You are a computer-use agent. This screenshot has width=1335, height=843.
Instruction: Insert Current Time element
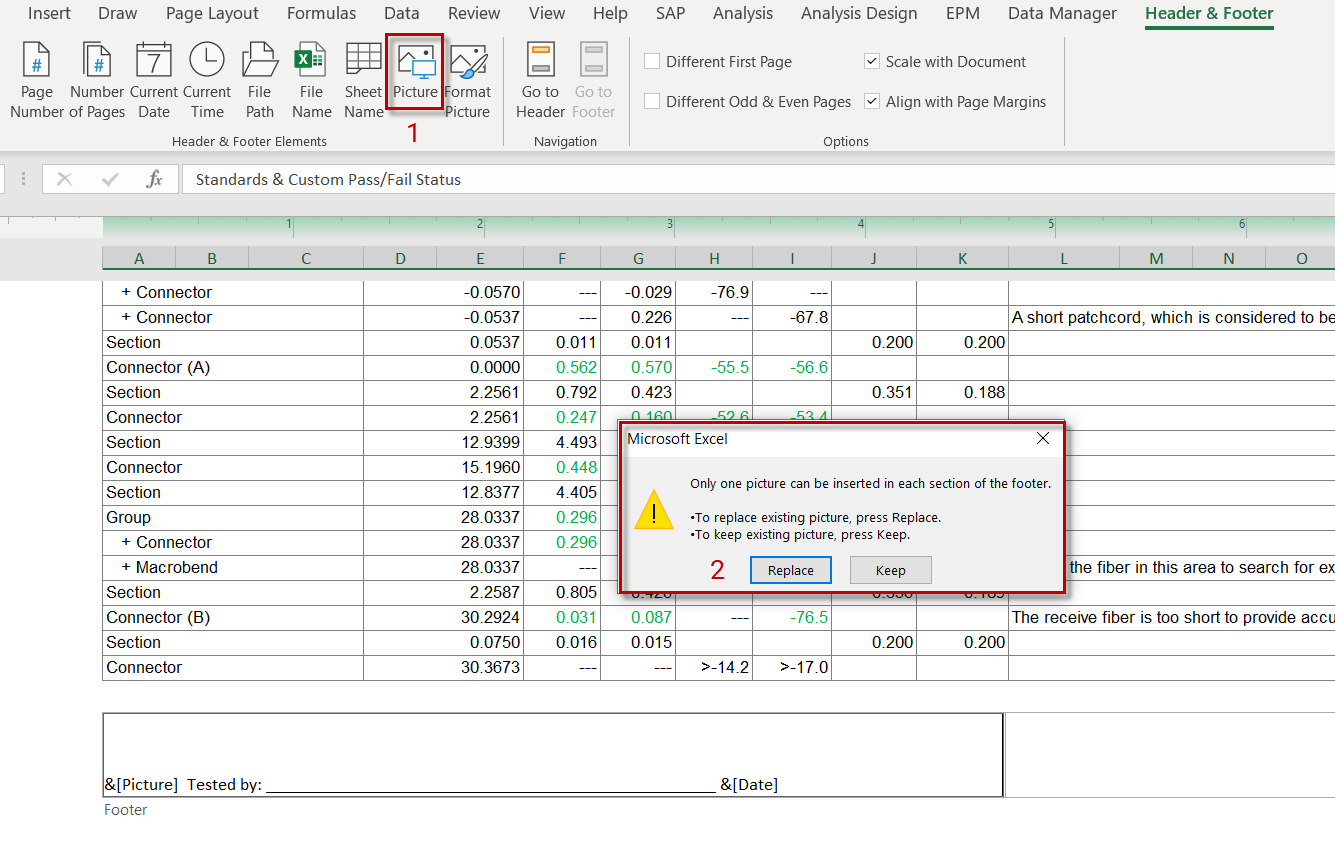[x=207, y=80]
